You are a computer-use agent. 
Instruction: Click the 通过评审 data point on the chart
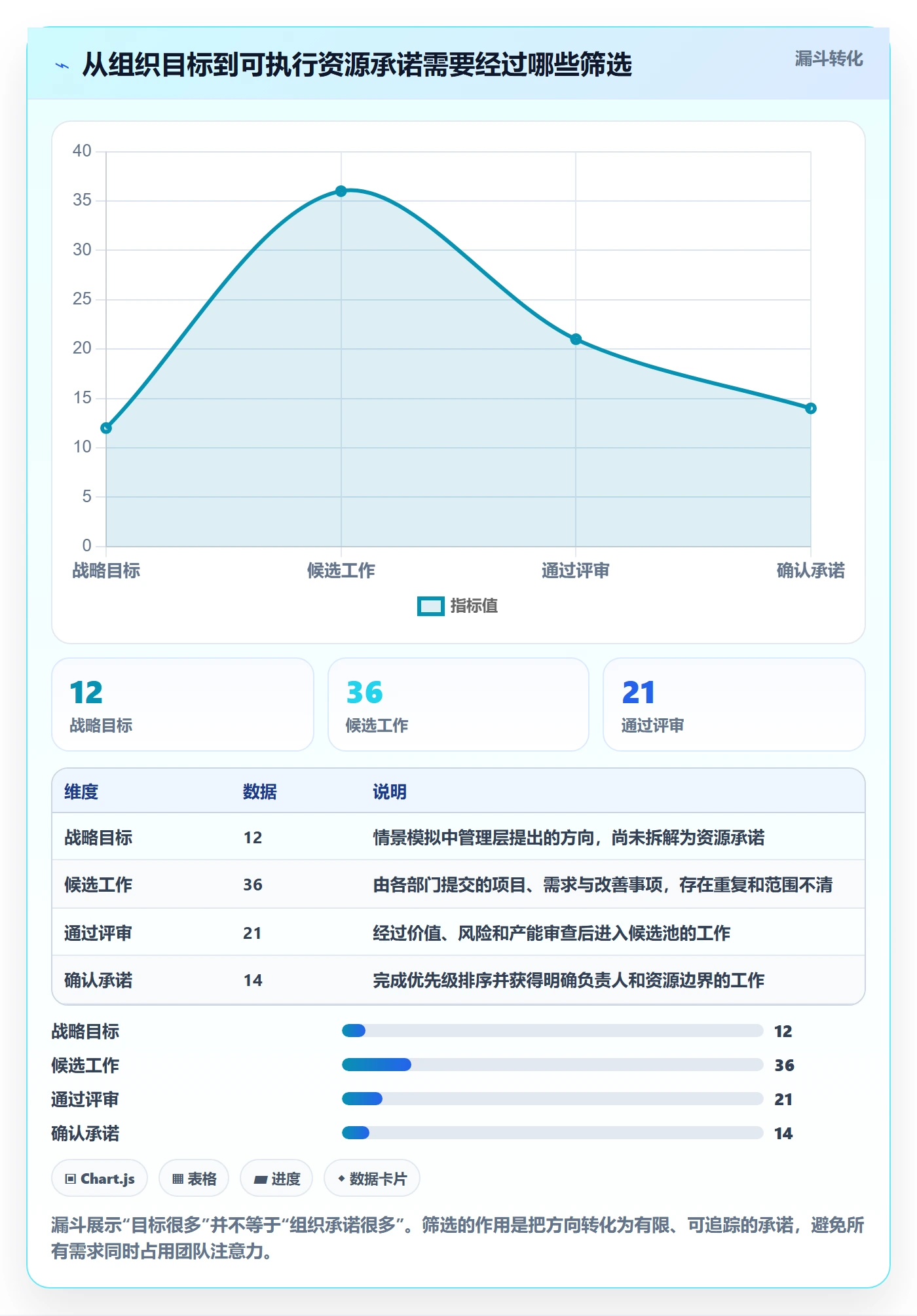pyautogui.click(x=576, y=339)
